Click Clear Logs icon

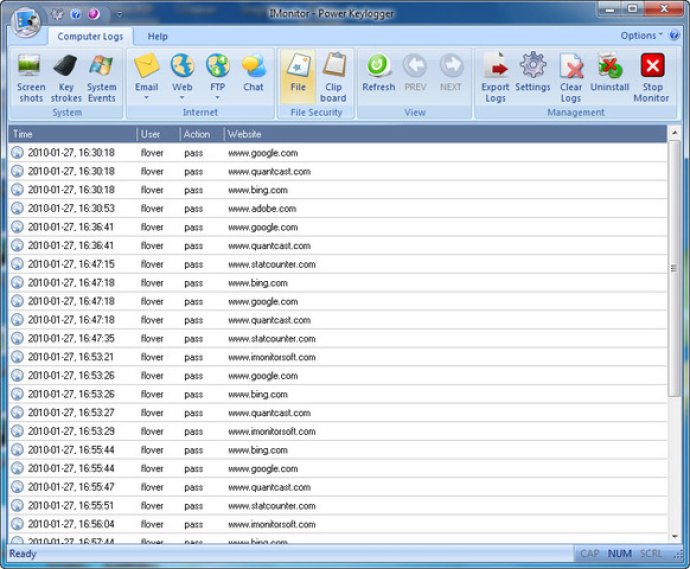tap(571, 66)
